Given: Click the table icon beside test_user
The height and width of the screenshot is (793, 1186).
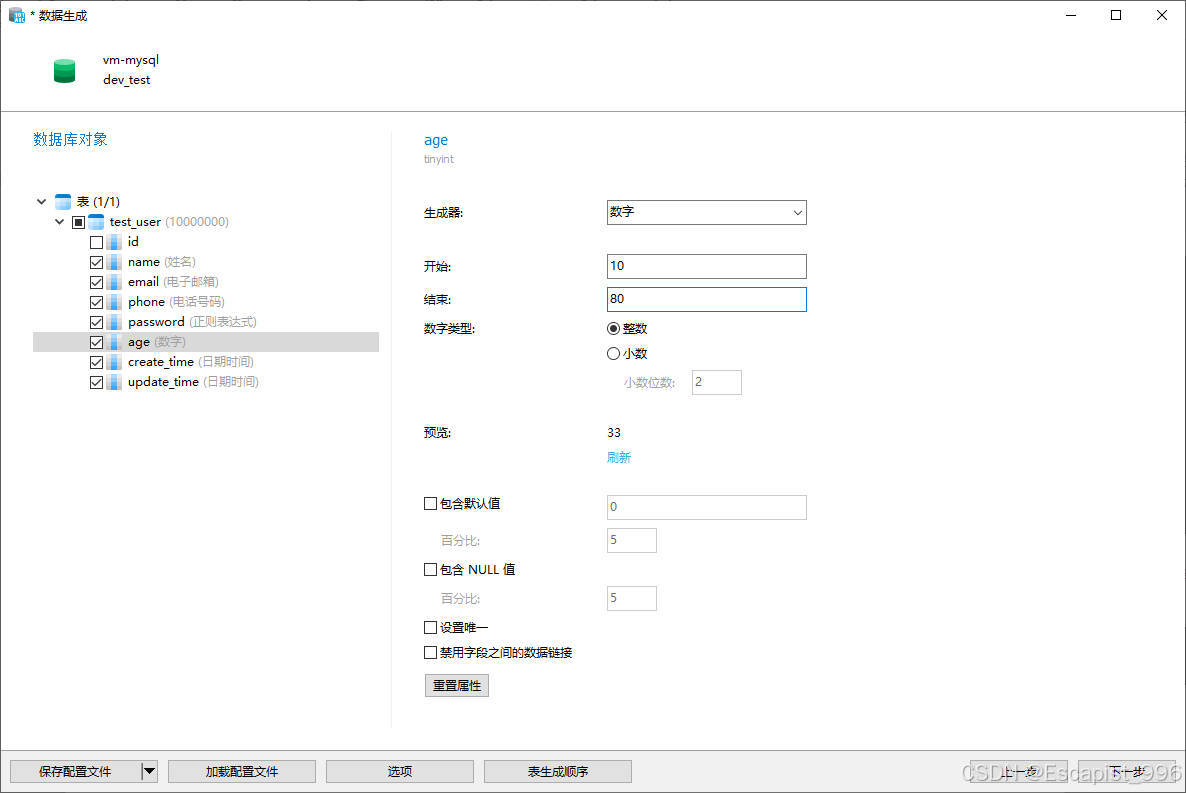Looking at the screenshot, I should pyautogui.click(x=95, y=221).
